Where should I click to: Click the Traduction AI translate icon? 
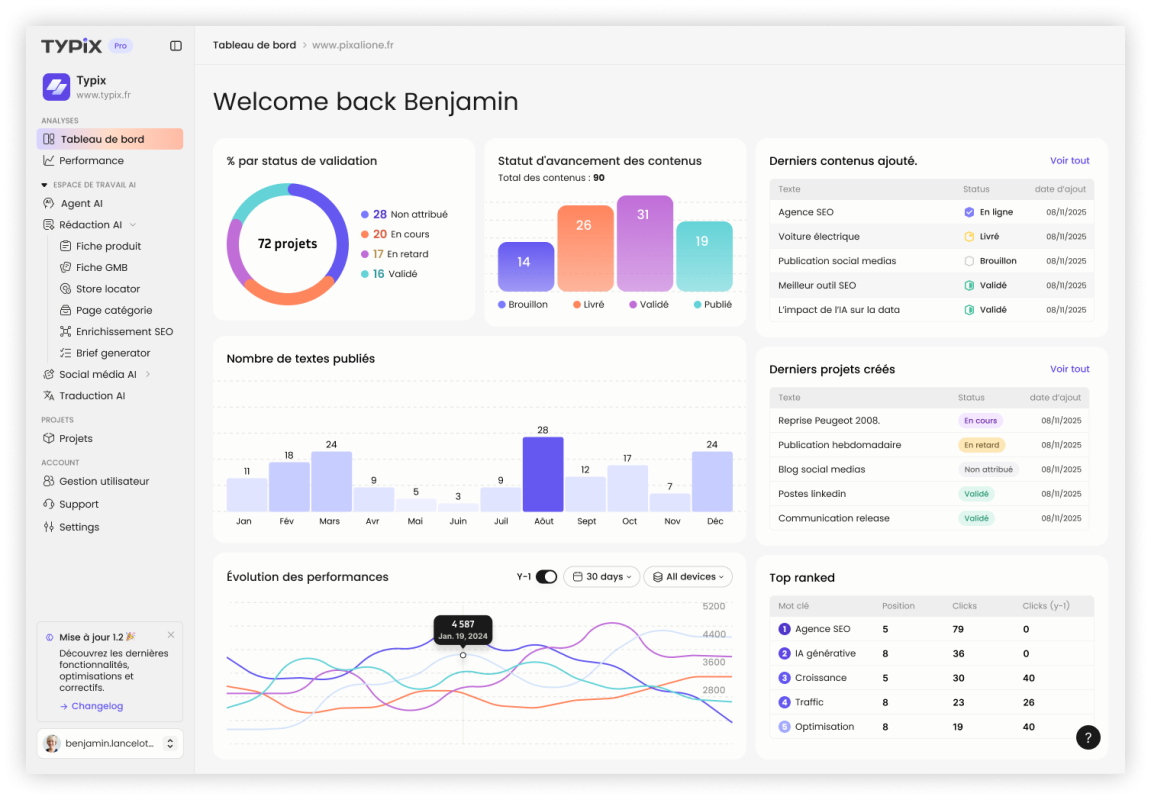49,396
